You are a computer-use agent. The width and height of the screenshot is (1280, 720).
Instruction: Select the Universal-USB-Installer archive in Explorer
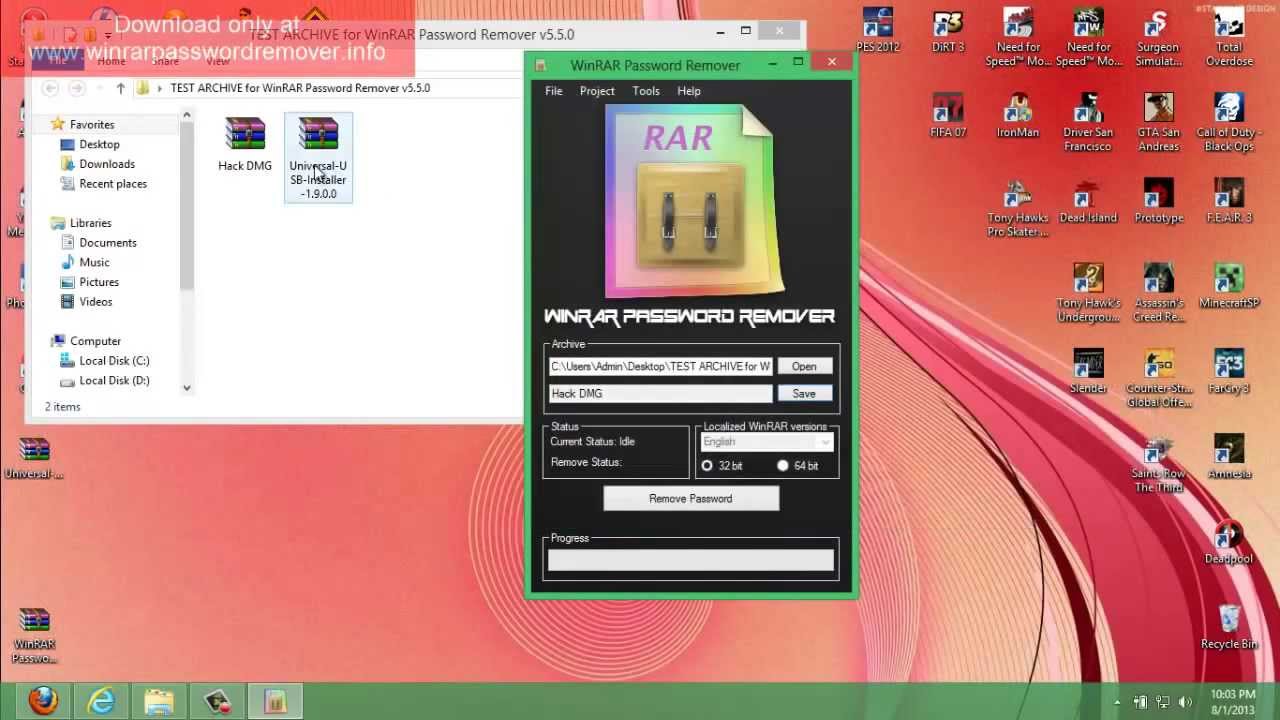click(x=318, y=158)
